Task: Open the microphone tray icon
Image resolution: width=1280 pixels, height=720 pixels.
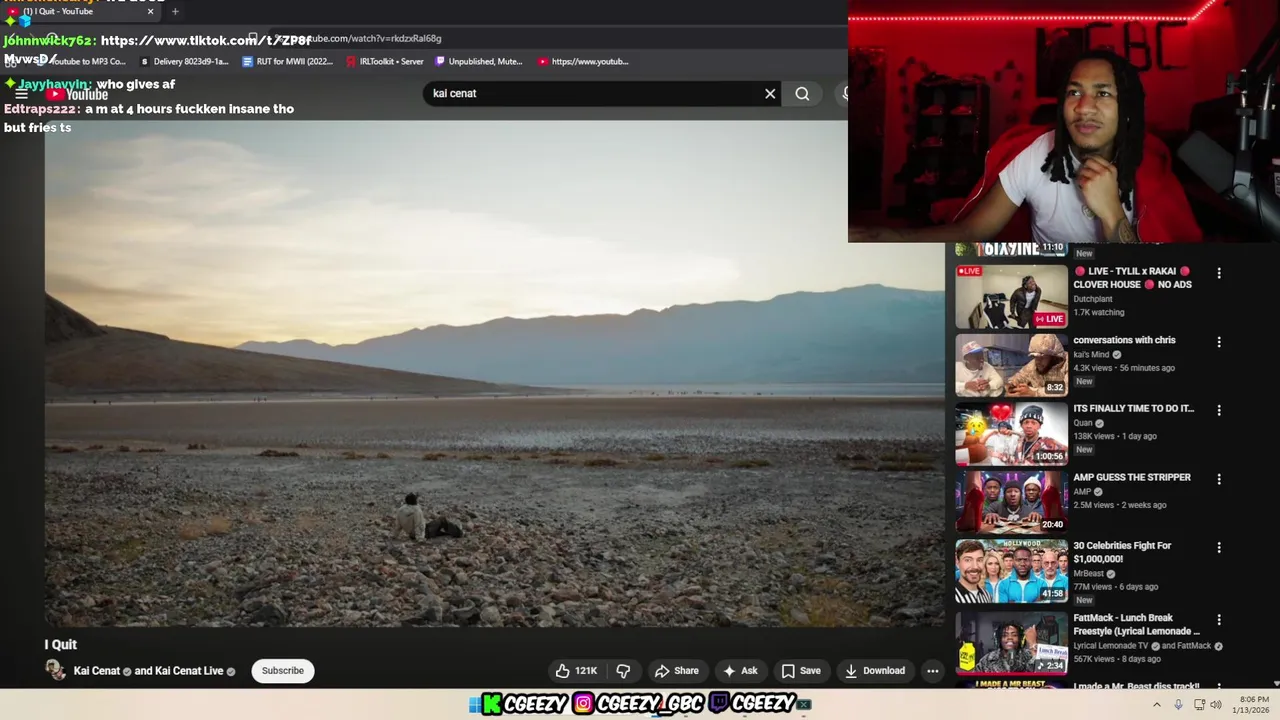Action: (x=1178, y=704)
